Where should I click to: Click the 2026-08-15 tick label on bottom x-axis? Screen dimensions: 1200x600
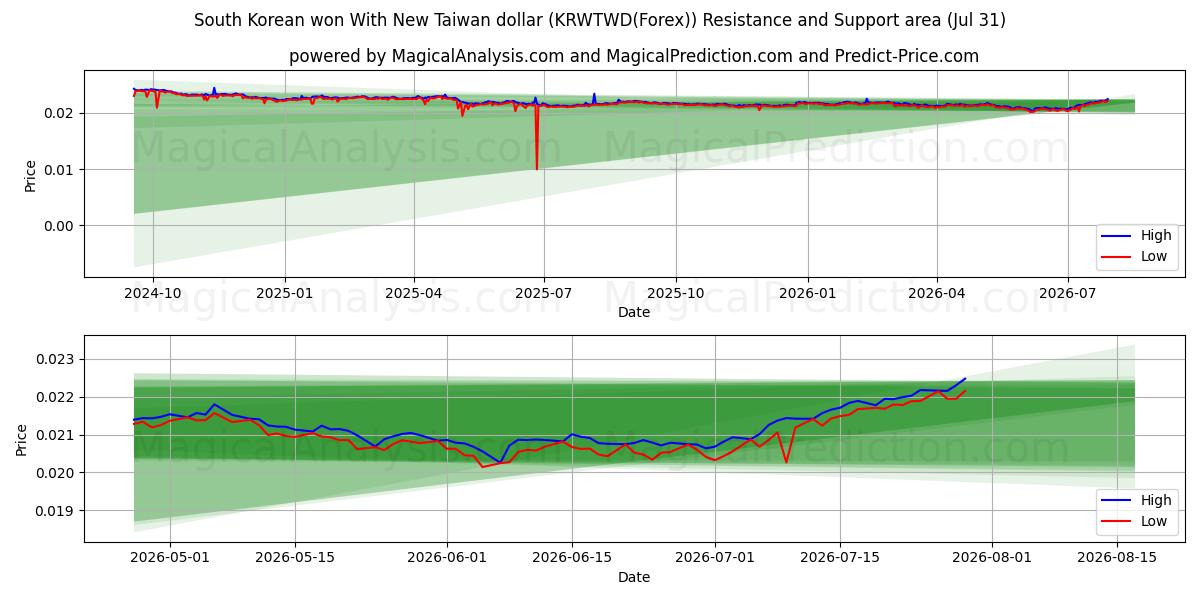1119,558
